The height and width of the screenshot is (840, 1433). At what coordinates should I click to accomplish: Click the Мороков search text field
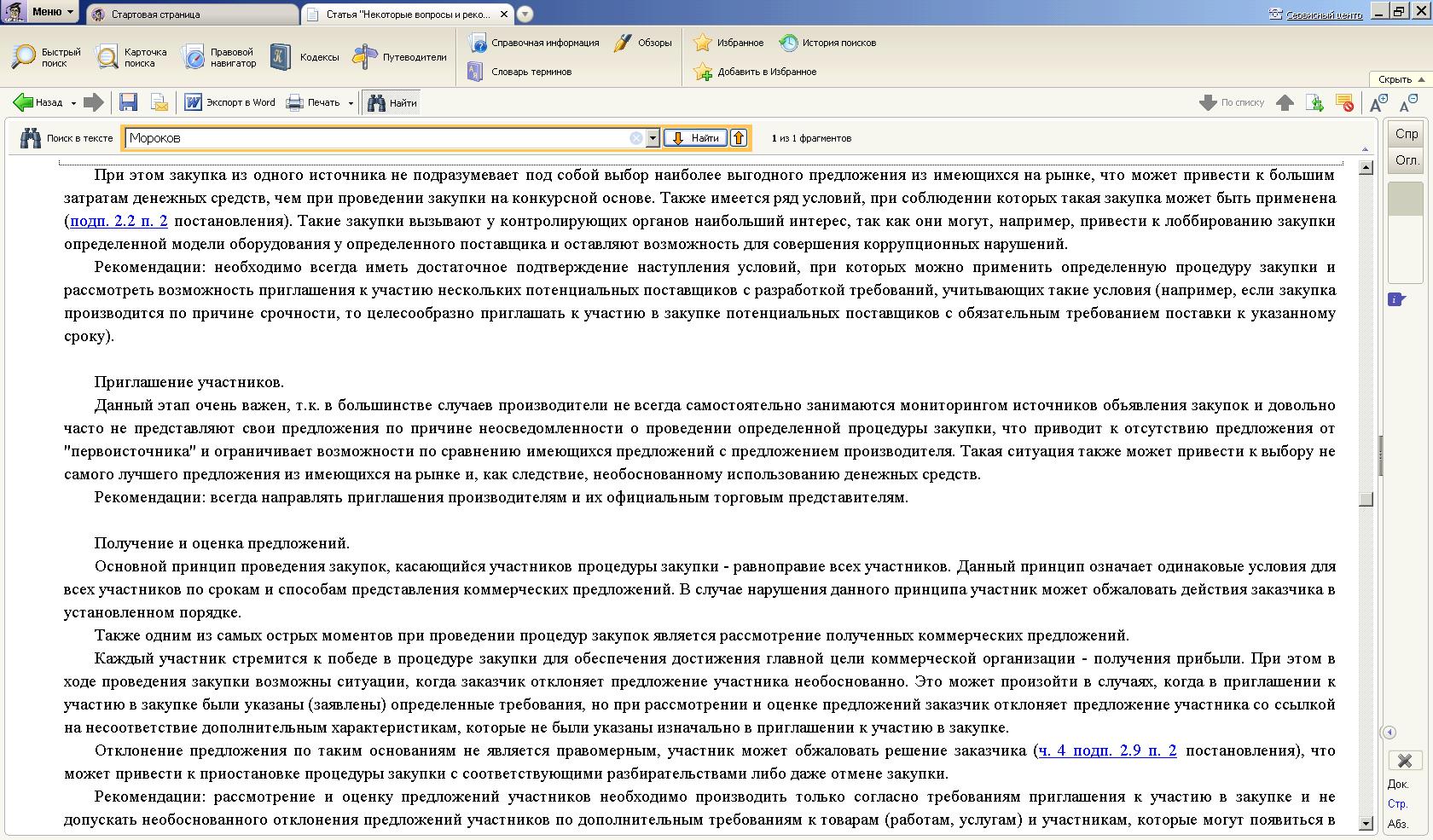coord(375,138)
